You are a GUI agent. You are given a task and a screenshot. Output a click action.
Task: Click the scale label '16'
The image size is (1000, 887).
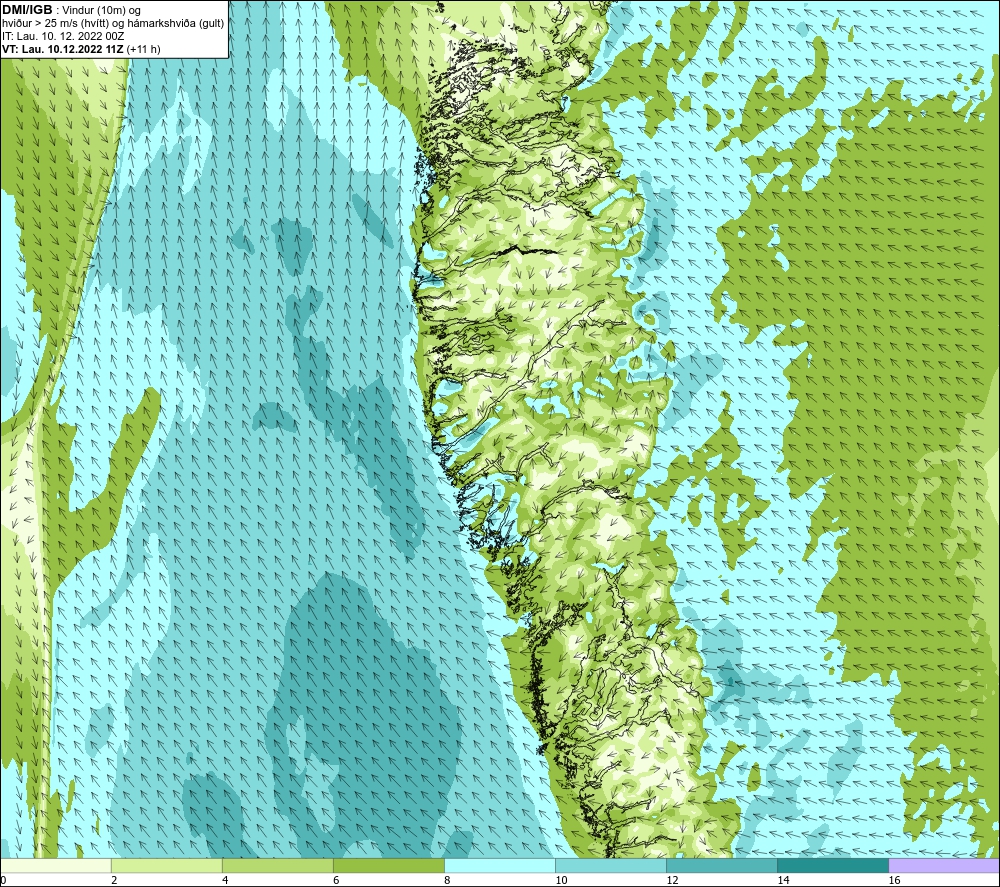(894, 881)
